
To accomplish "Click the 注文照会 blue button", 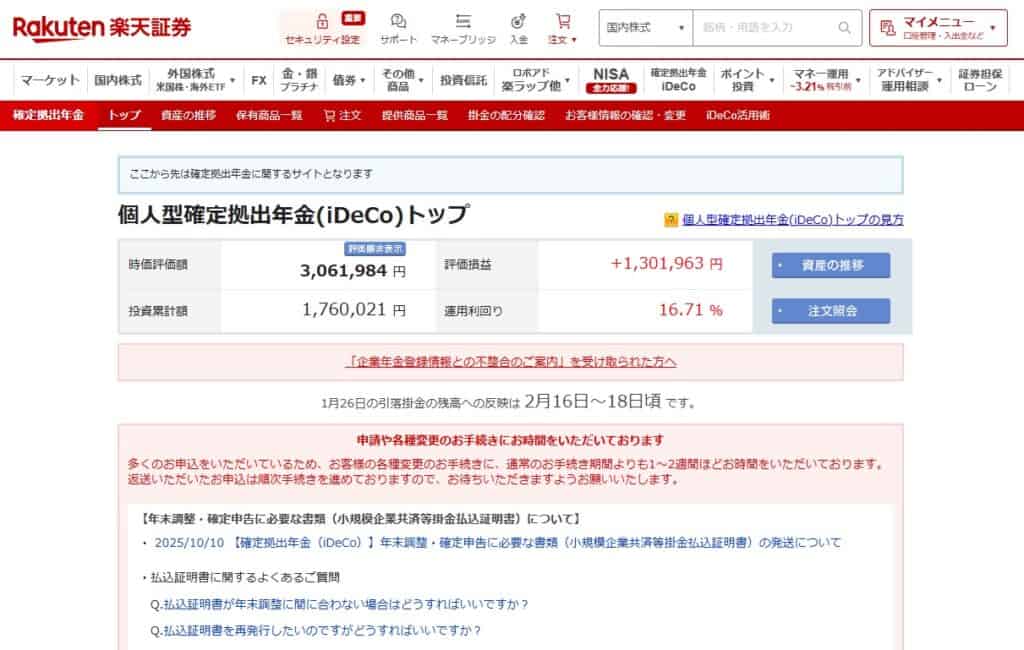I will pyautogui.click(x=829, y=312).
